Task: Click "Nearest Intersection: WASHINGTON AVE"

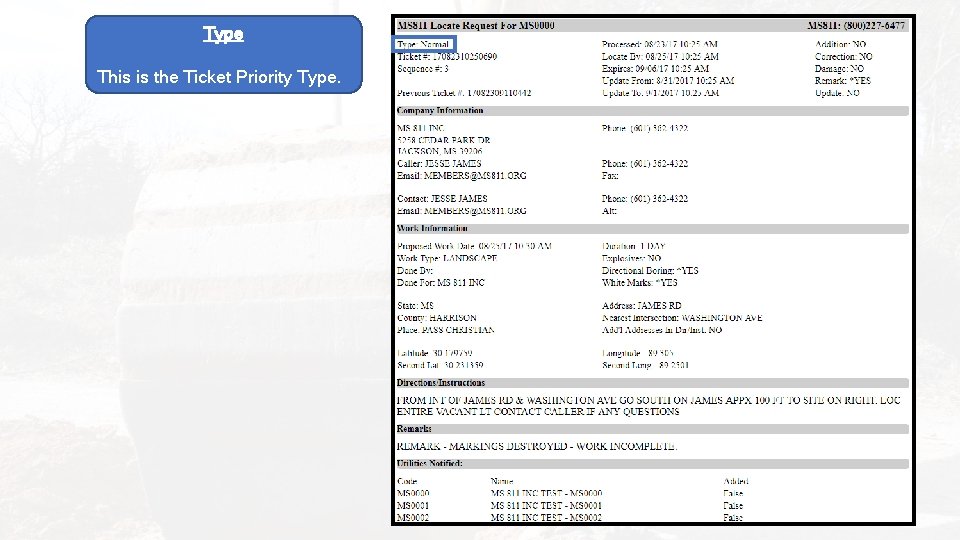Action: (682, 318)
